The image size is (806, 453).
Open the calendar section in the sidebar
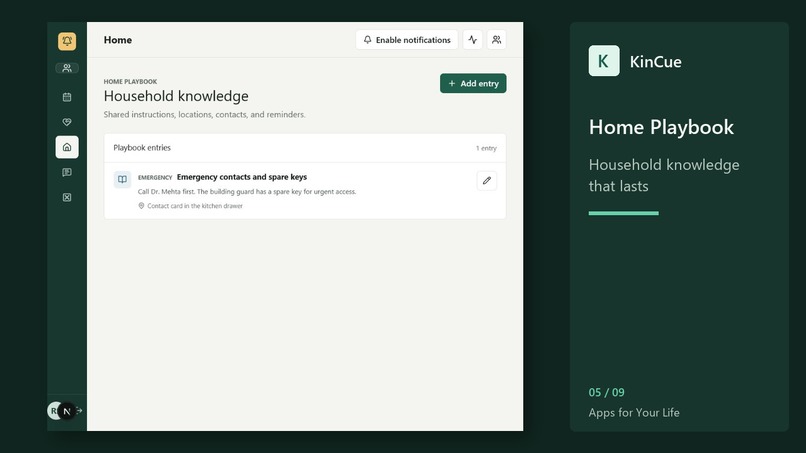(x=67, y=97)
